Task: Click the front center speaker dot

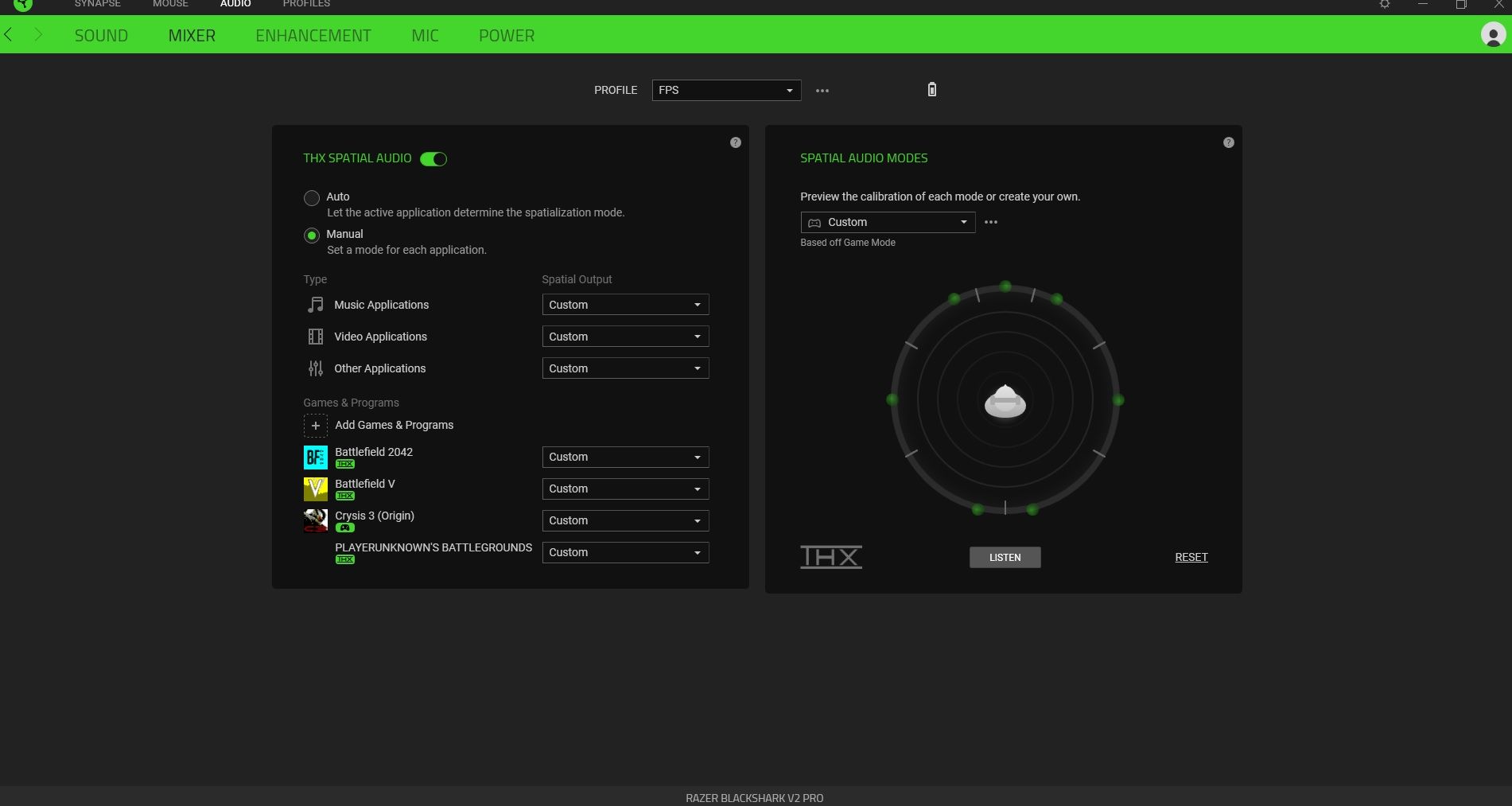Action: [1005, 286]
